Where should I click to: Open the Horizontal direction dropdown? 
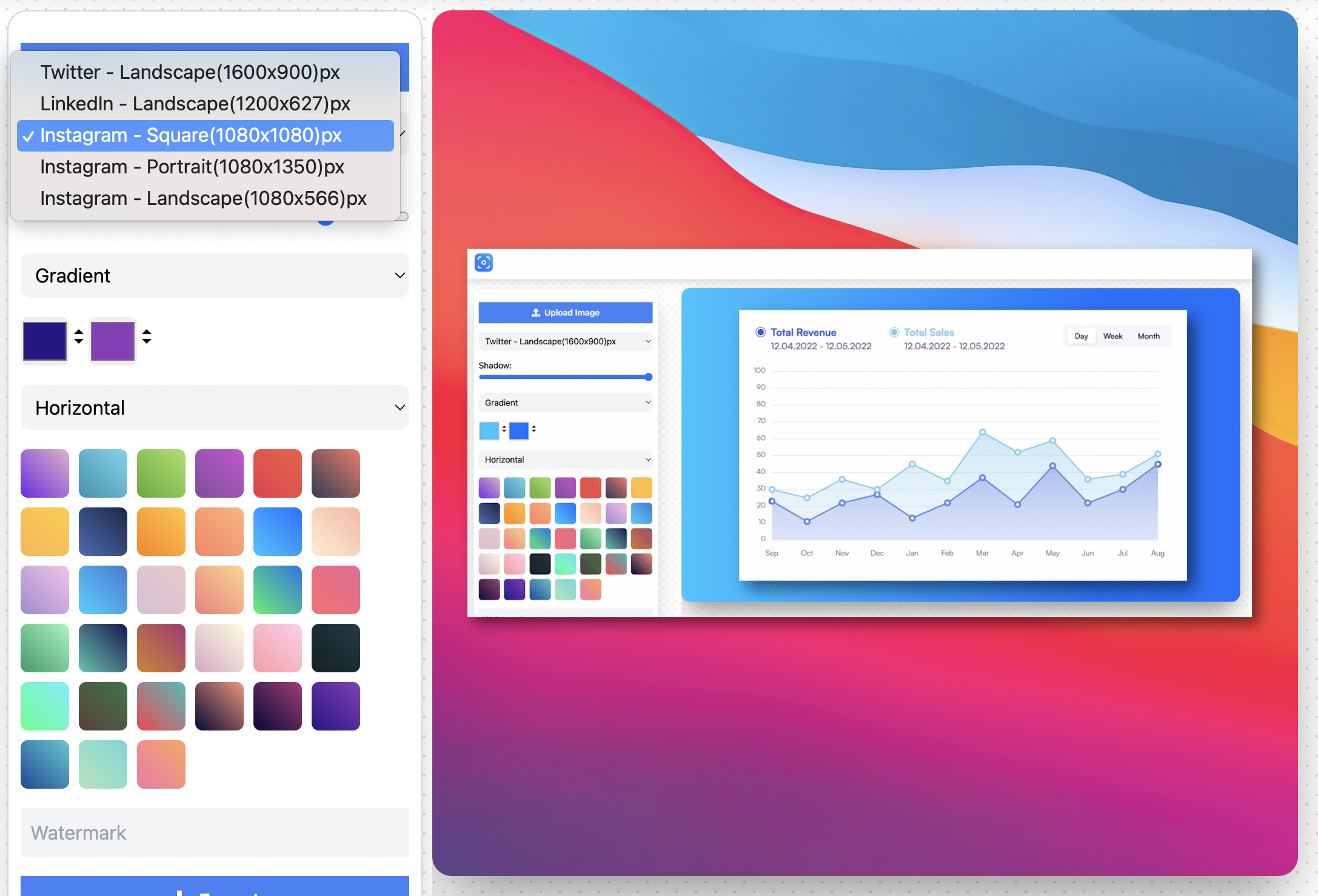(x=215, y=407)
